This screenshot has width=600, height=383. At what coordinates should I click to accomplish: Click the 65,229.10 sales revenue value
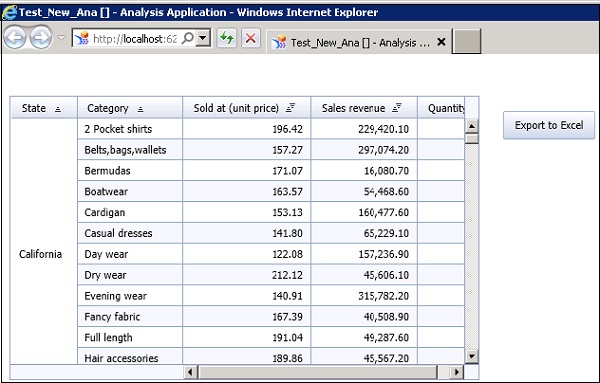(386, 233)
